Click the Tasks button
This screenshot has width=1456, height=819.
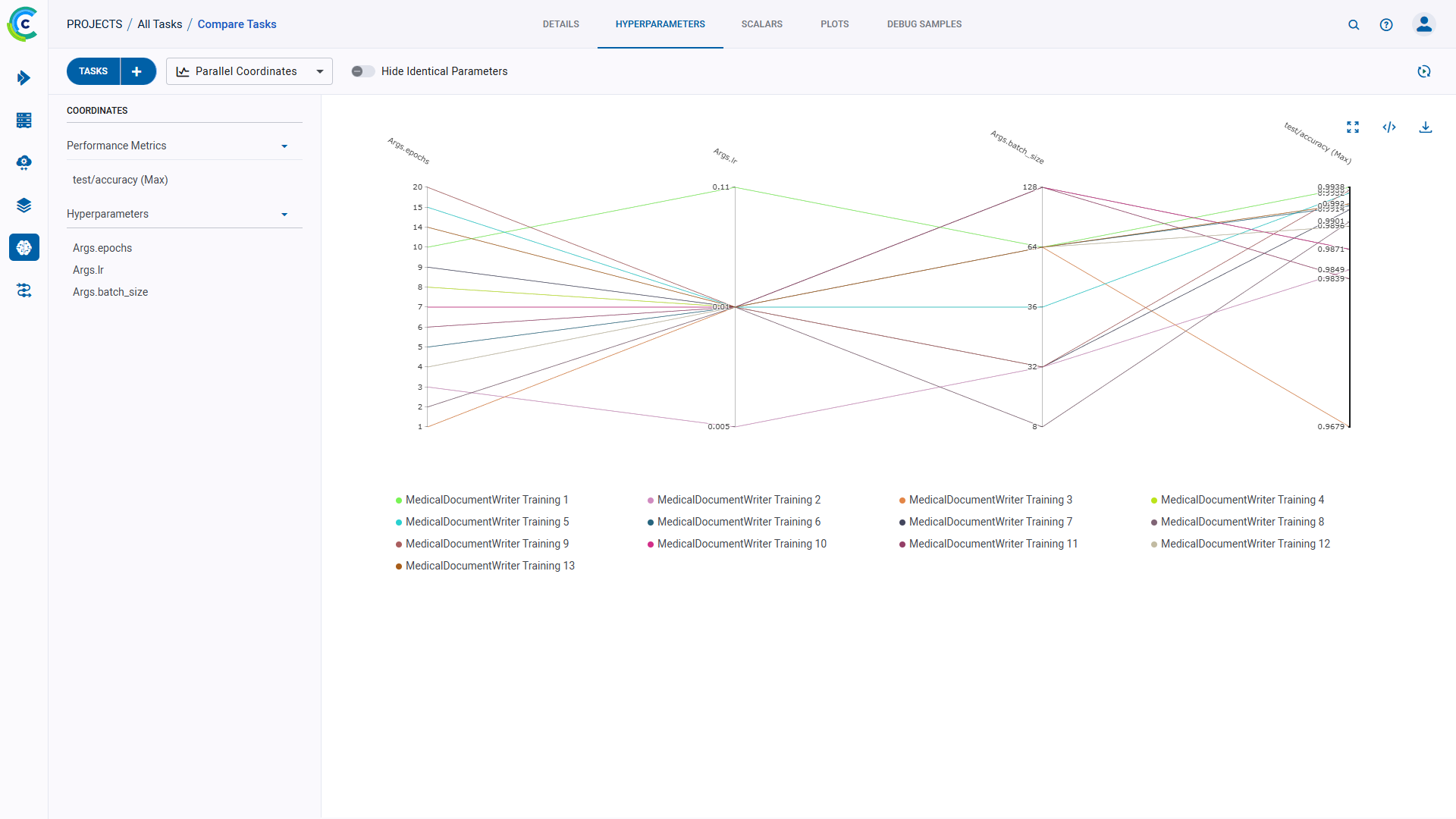point(93,71)
